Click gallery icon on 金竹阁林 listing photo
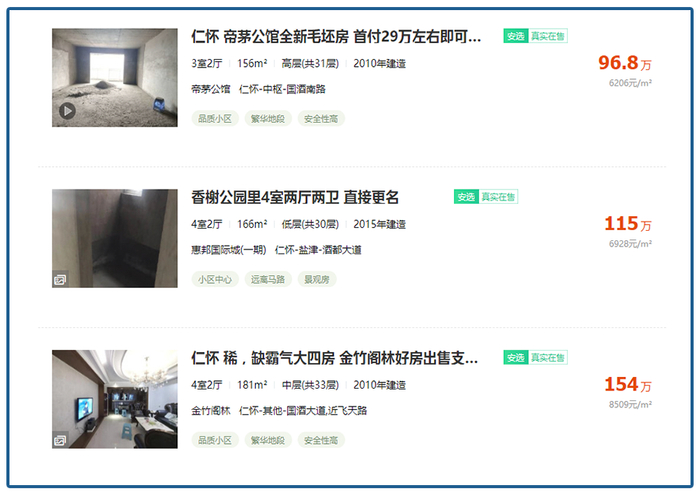The width and height of the screenshot is (700, 496). click(x=60, y=440)
